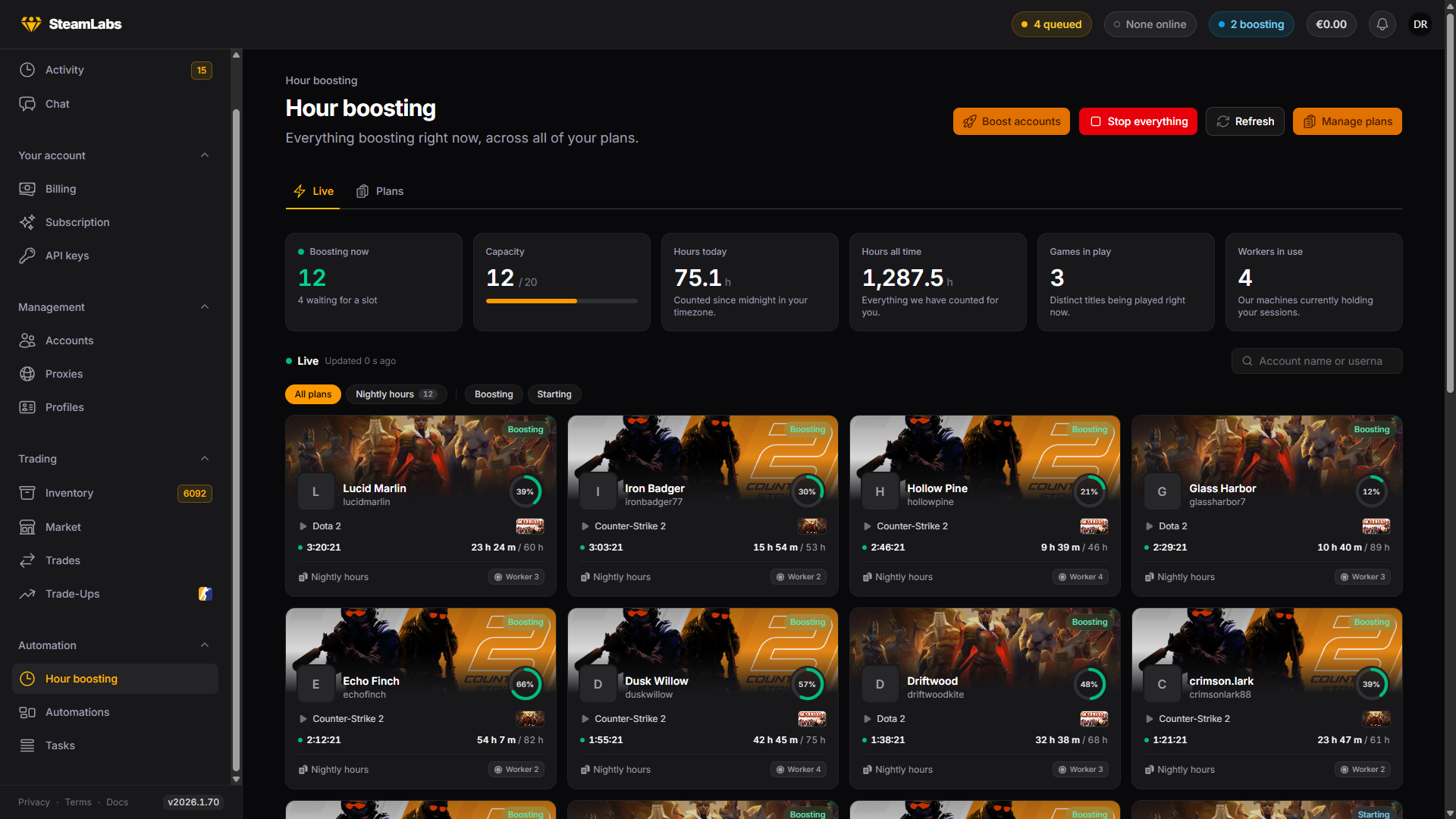Collapse the Management section
1456x819 pixels.
click(205, 307)
